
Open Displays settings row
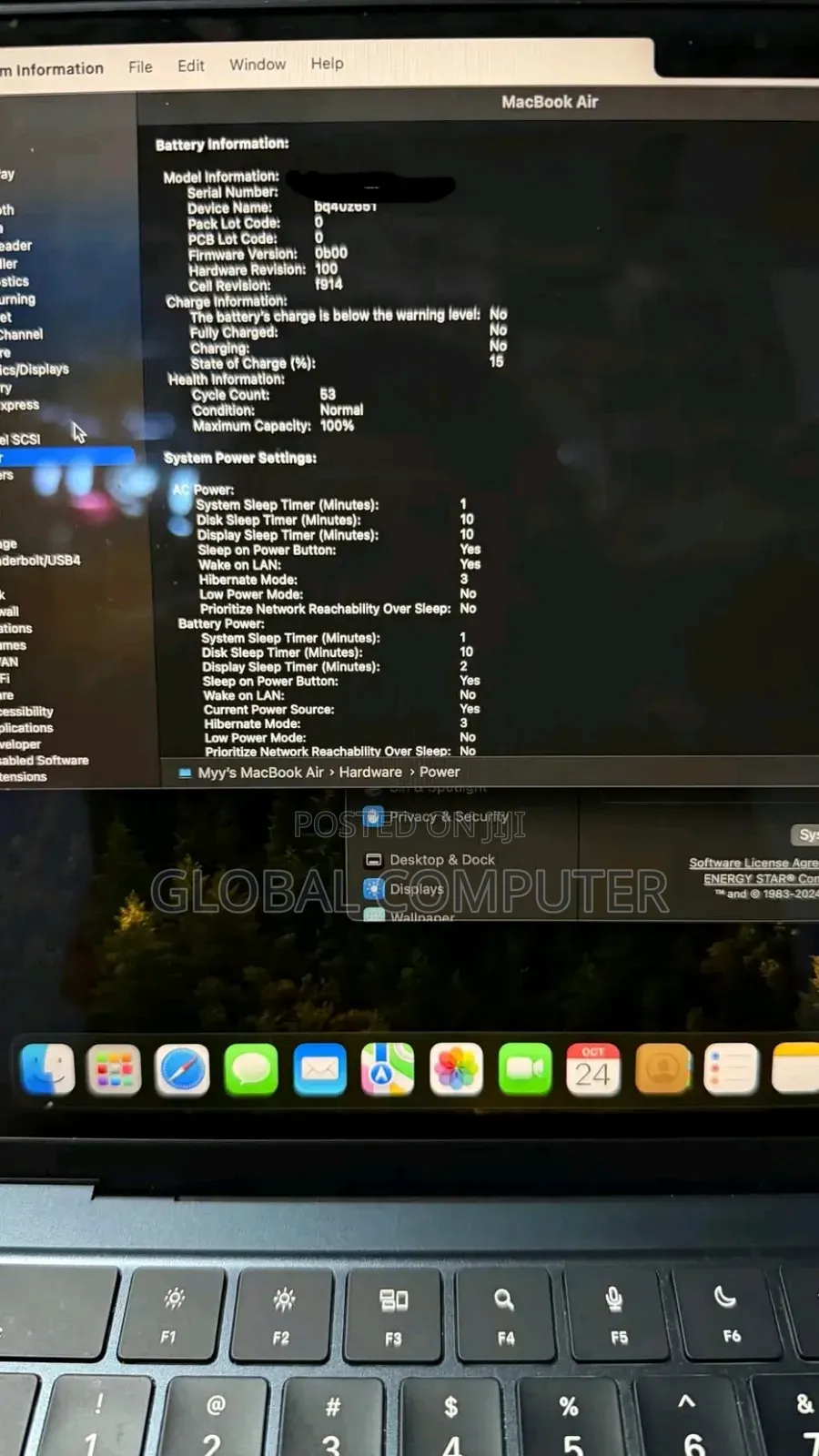click(x=416, y=889)
